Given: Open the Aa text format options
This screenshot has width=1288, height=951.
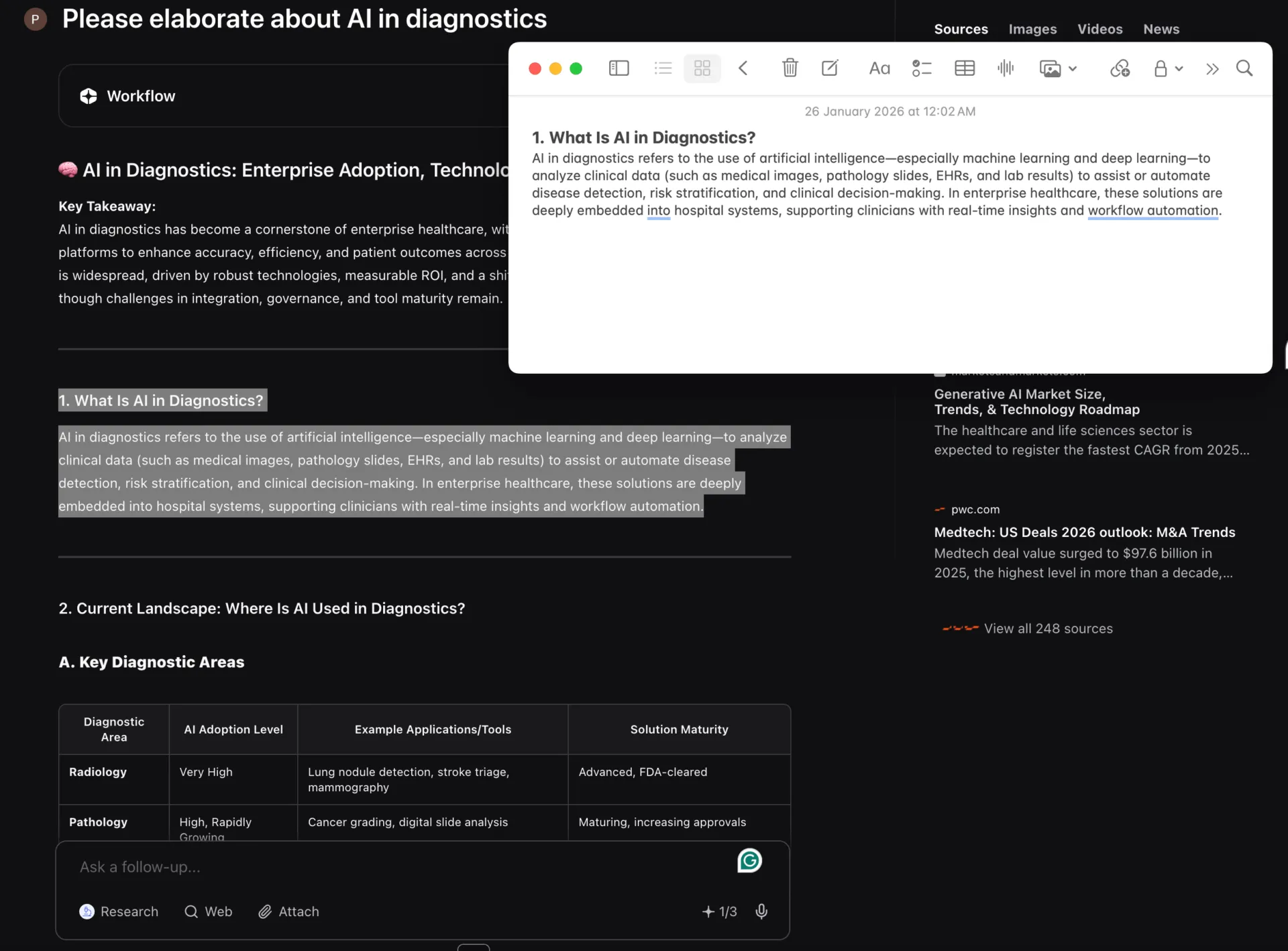Looking at the screenshot, I should pyautogui.click(x=879, y=68).
